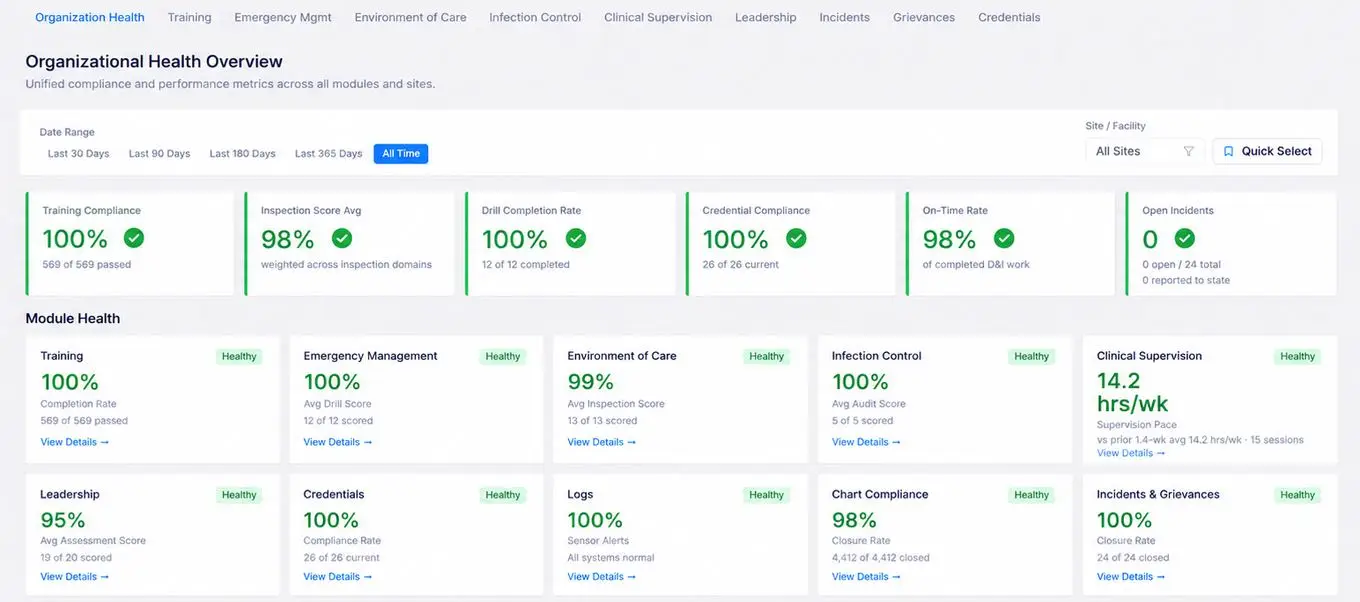Open View Details for Chart Compliance

click(866, 576)
